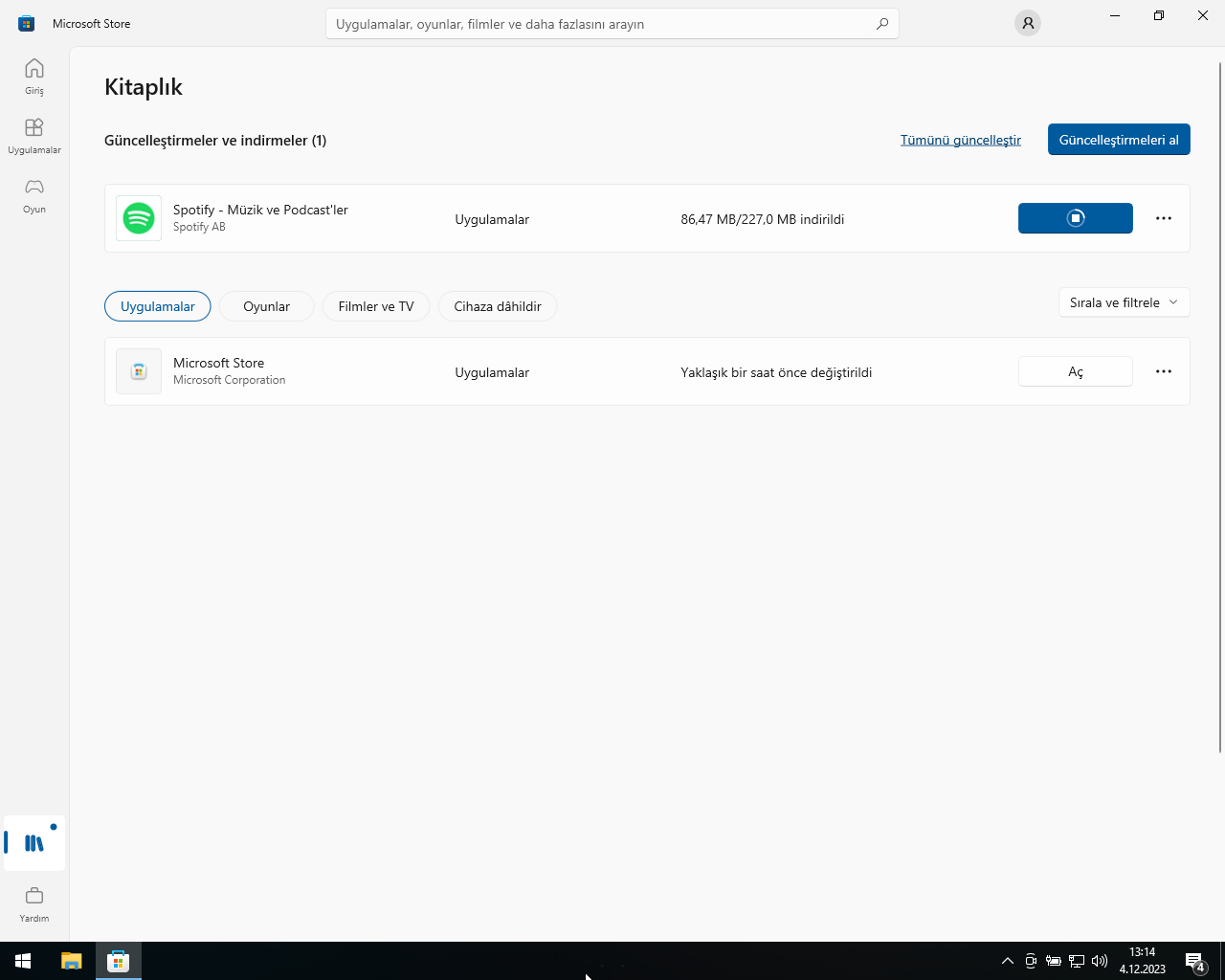Click the user profile account icon
The image size is (1225, 980).
click(1028, 23)
